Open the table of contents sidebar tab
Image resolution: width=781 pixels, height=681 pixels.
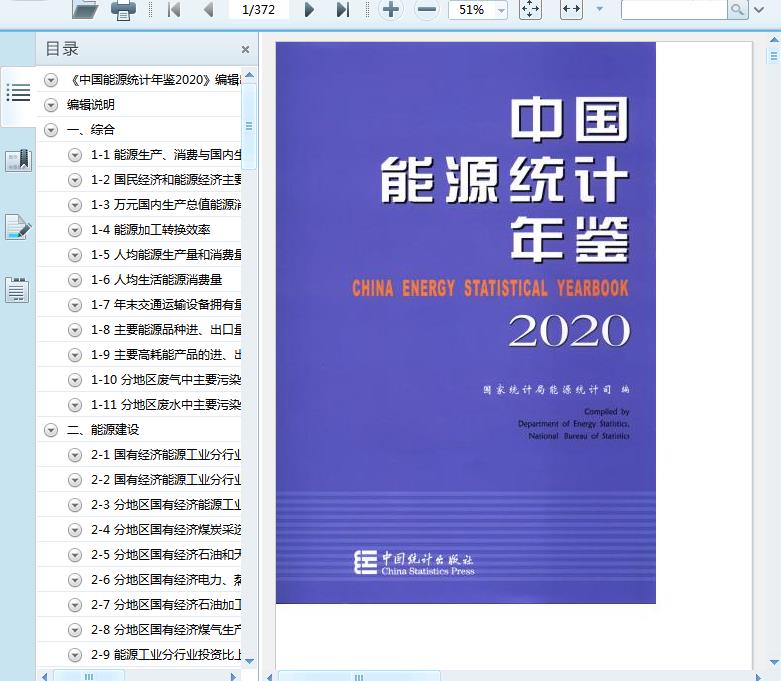18,93
